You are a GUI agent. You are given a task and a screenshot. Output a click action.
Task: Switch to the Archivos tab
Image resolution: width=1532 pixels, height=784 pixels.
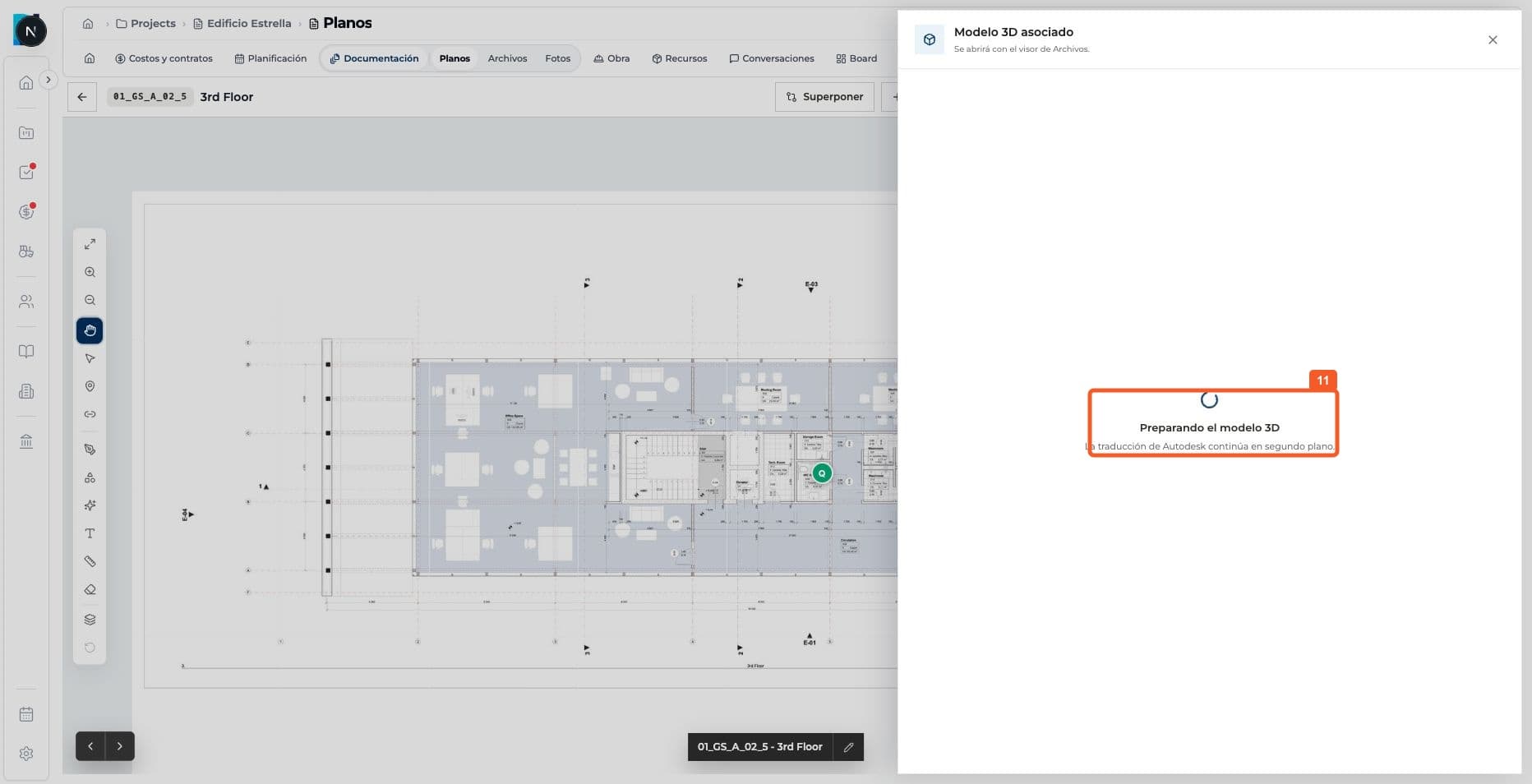pyautogui.click(x=507, y=58)
